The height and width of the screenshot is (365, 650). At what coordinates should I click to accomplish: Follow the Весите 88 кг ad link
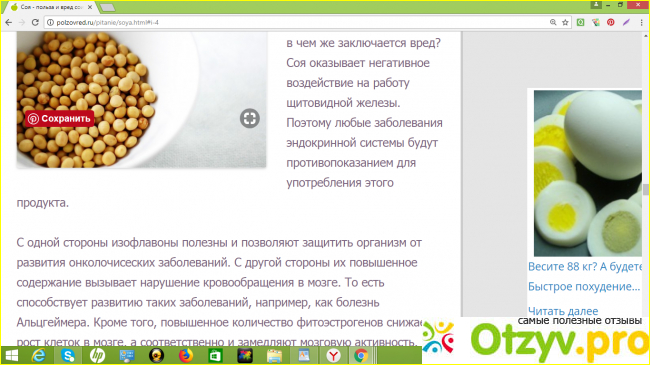point(585,266)
